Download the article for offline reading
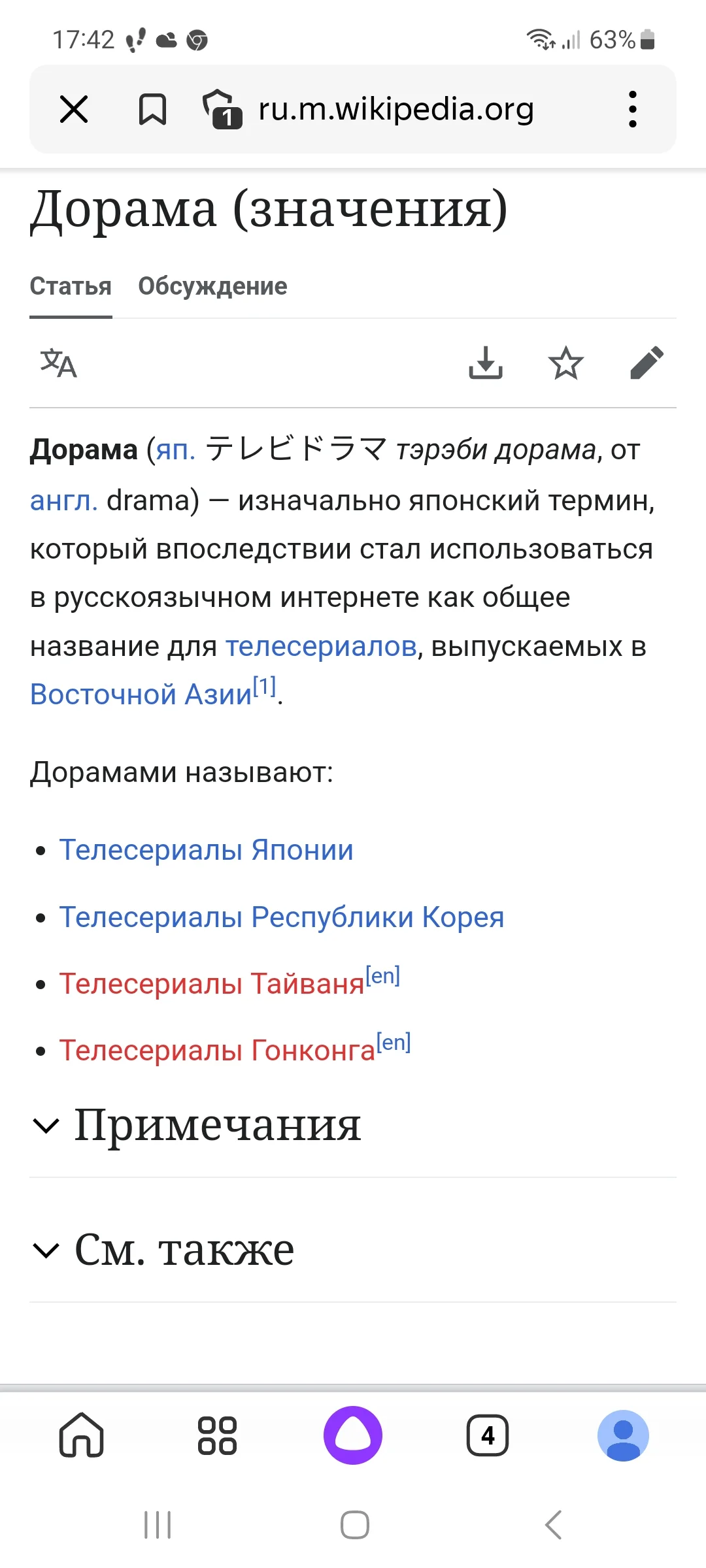This screenshot has height=1568, width=706. click(486, 365)
